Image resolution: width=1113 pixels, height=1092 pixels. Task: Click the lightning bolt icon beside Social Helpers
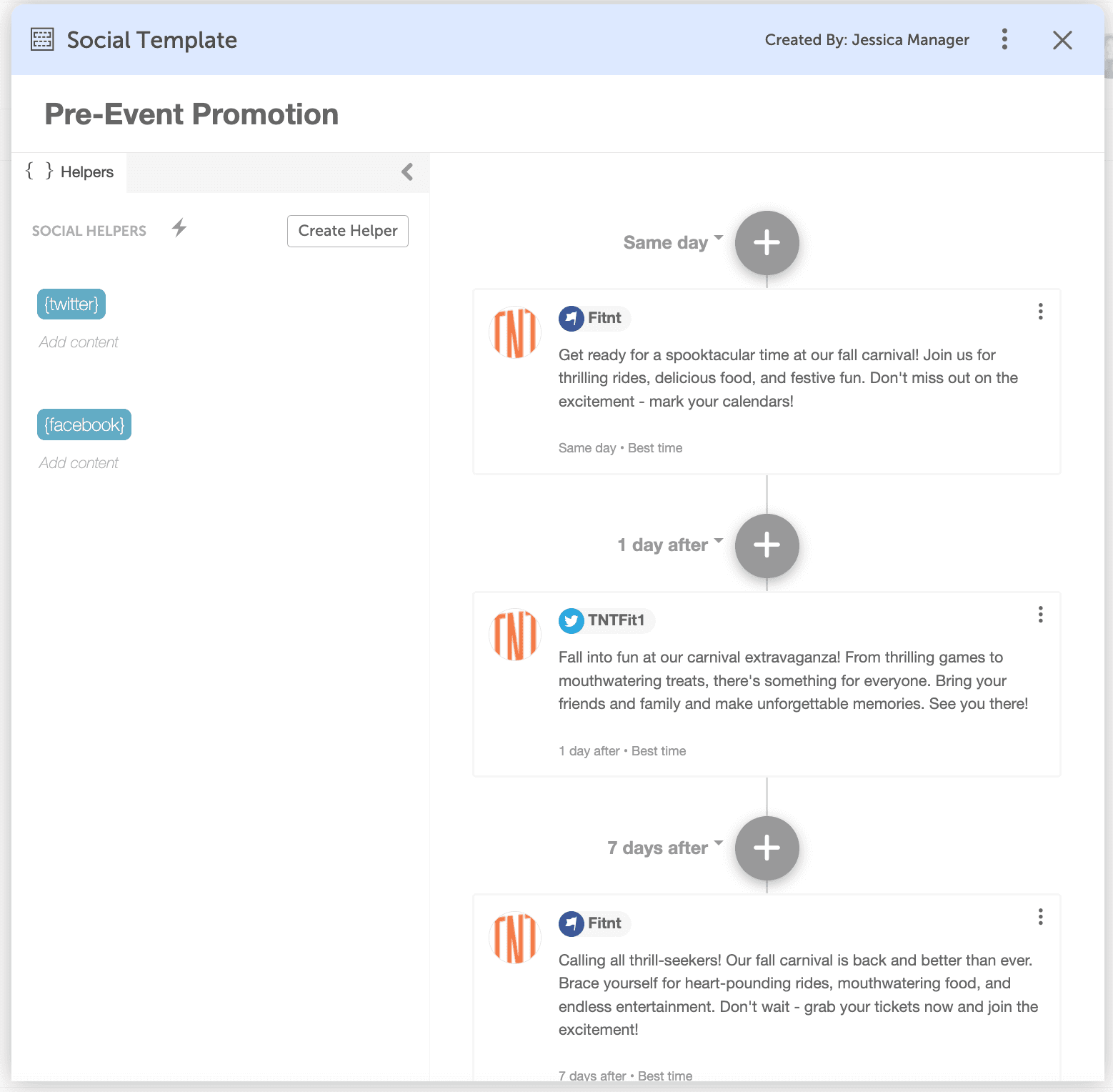(179, 228)
